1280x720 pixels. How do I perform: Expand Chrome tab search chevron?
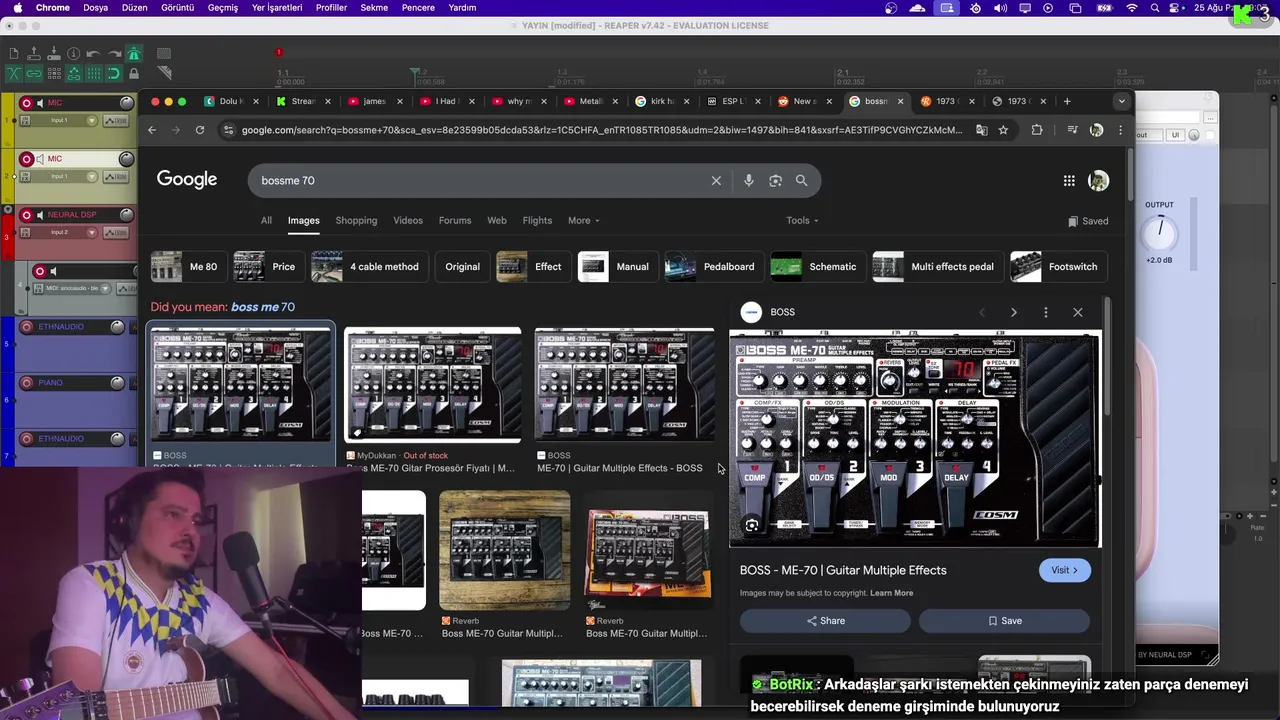coord(1121,101)
